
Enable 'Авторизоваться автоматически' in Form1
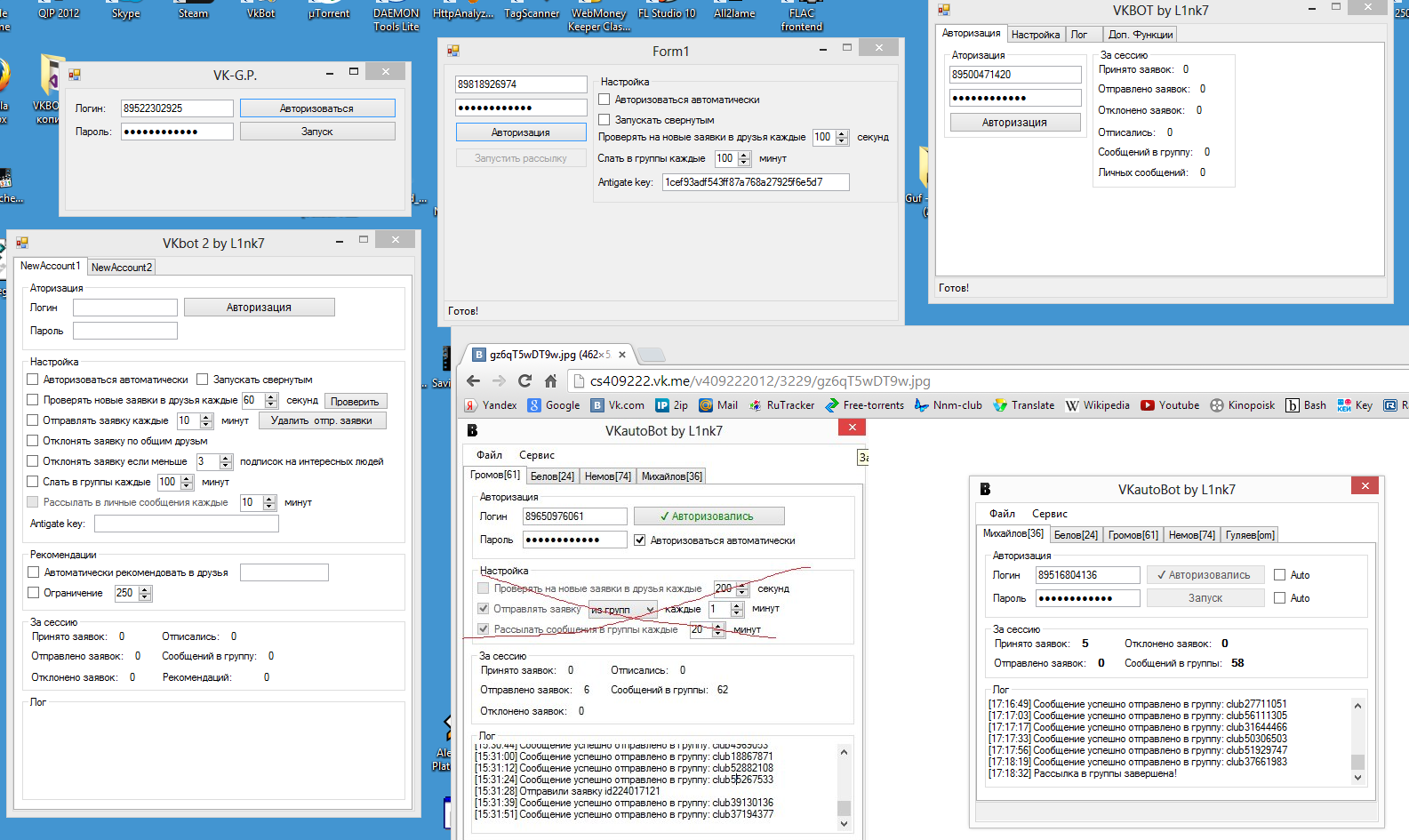coord(604,100)
